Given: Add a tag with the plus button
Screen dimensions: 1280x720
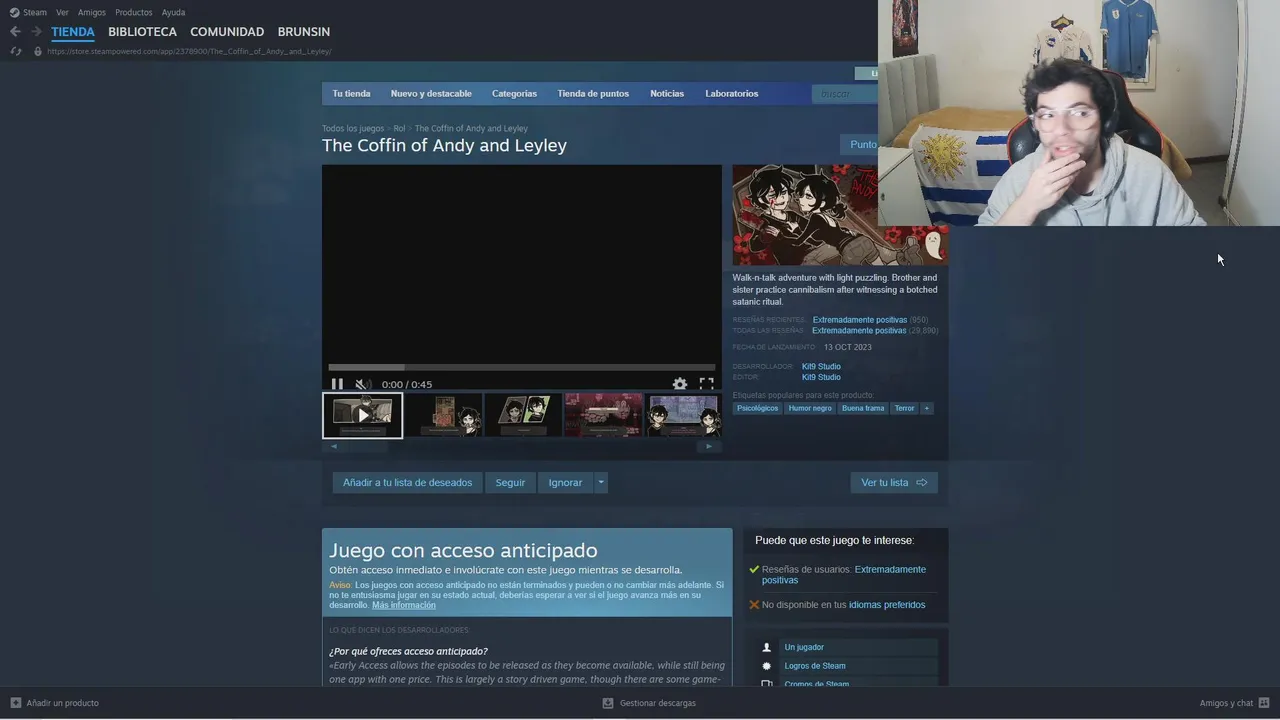Looking at the screenshot, I should 927,408.
